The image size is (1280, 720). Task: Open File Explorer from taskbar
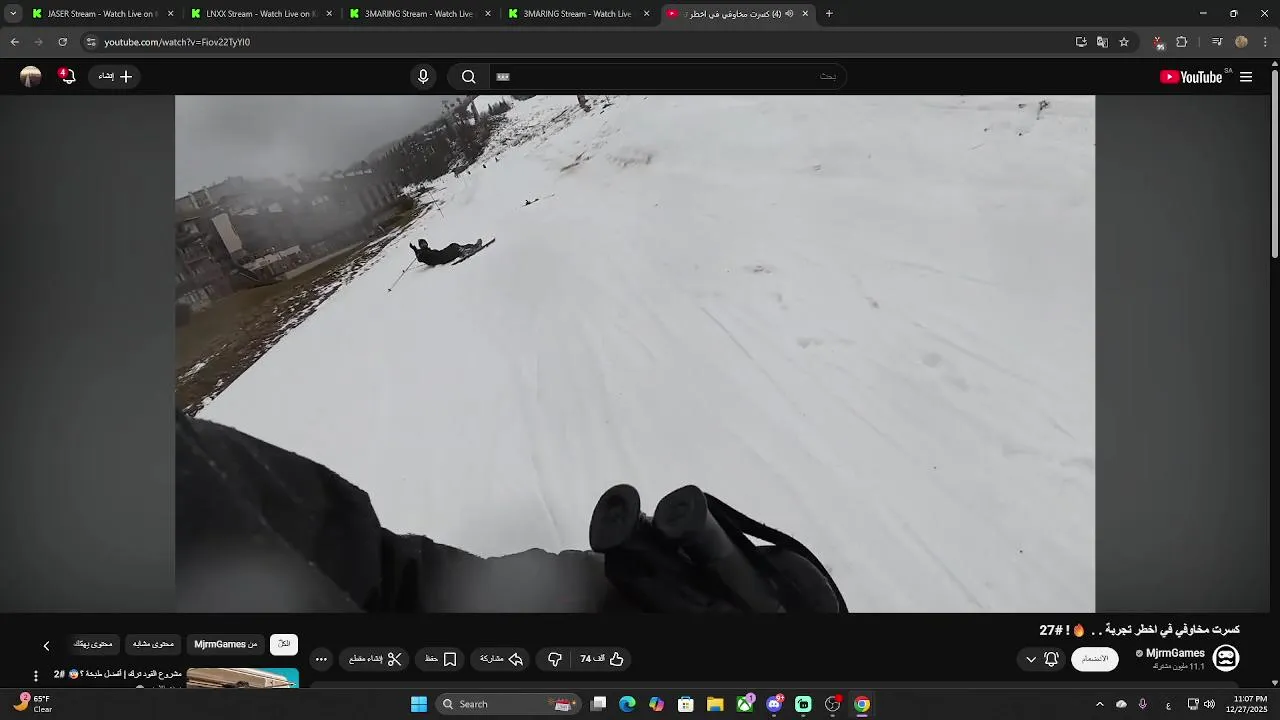(715, 704)
